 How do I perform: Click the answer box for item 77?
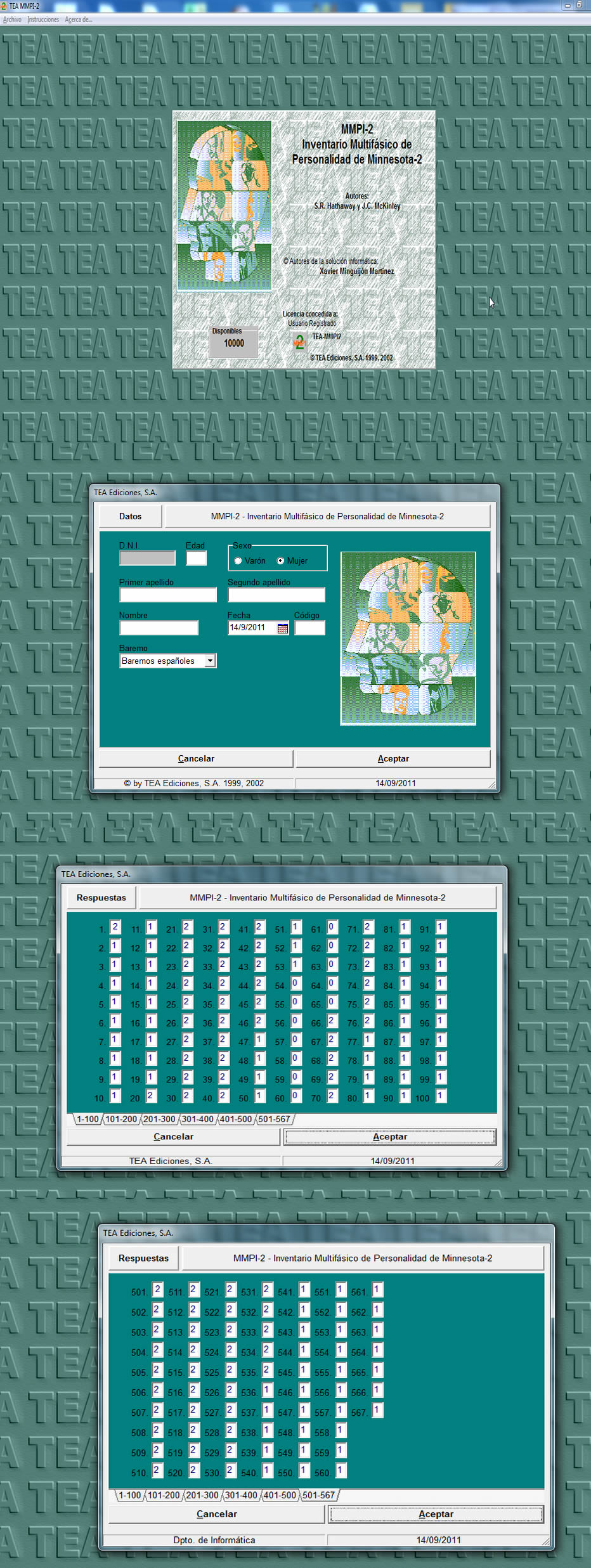[368, 1039]
